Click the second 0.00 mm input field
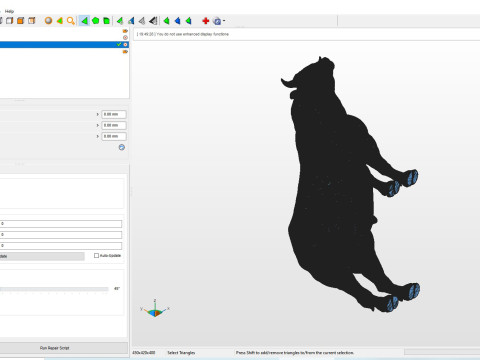 [x=114, y=125]
